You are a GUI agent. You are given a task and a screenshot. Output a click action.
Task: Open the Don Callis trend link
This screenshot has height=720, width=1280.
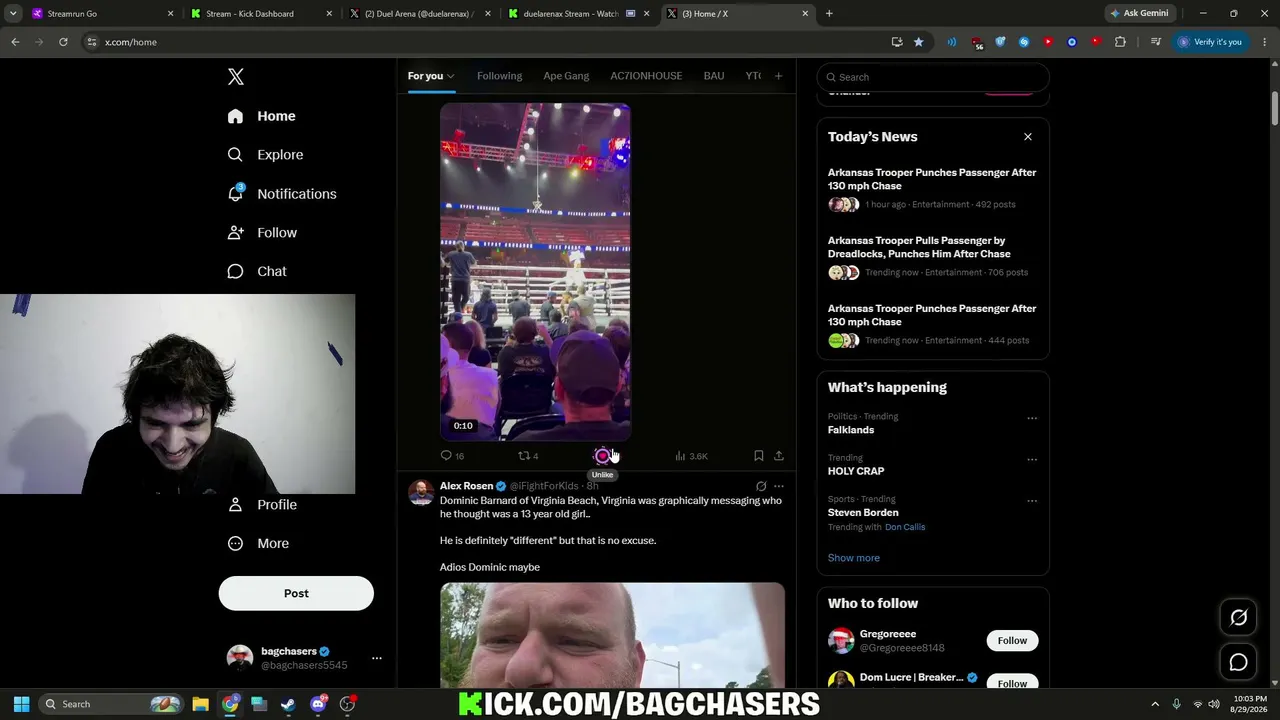pyautogui.click(x=905, y=527)
